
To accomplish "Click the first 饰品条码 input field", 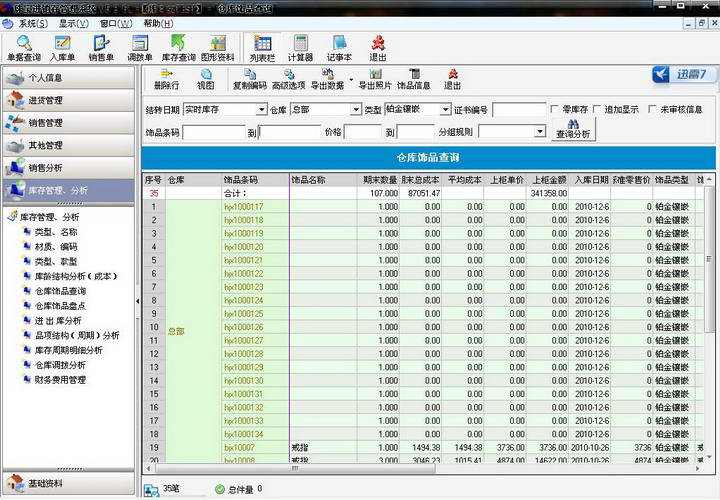I will click(214, 132).
